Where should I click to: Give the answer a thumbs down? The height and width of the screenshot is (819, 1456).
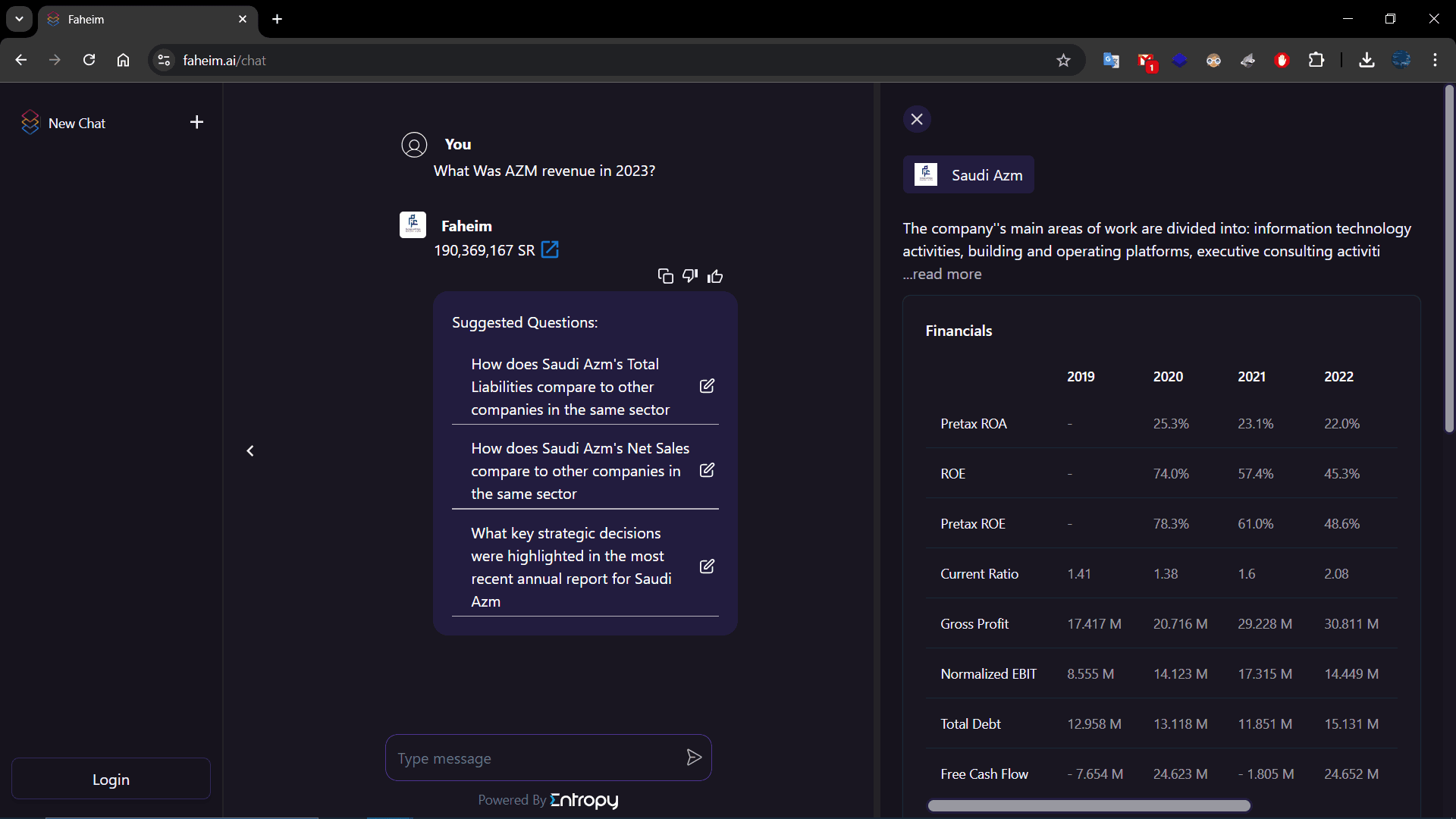(690, 276)
